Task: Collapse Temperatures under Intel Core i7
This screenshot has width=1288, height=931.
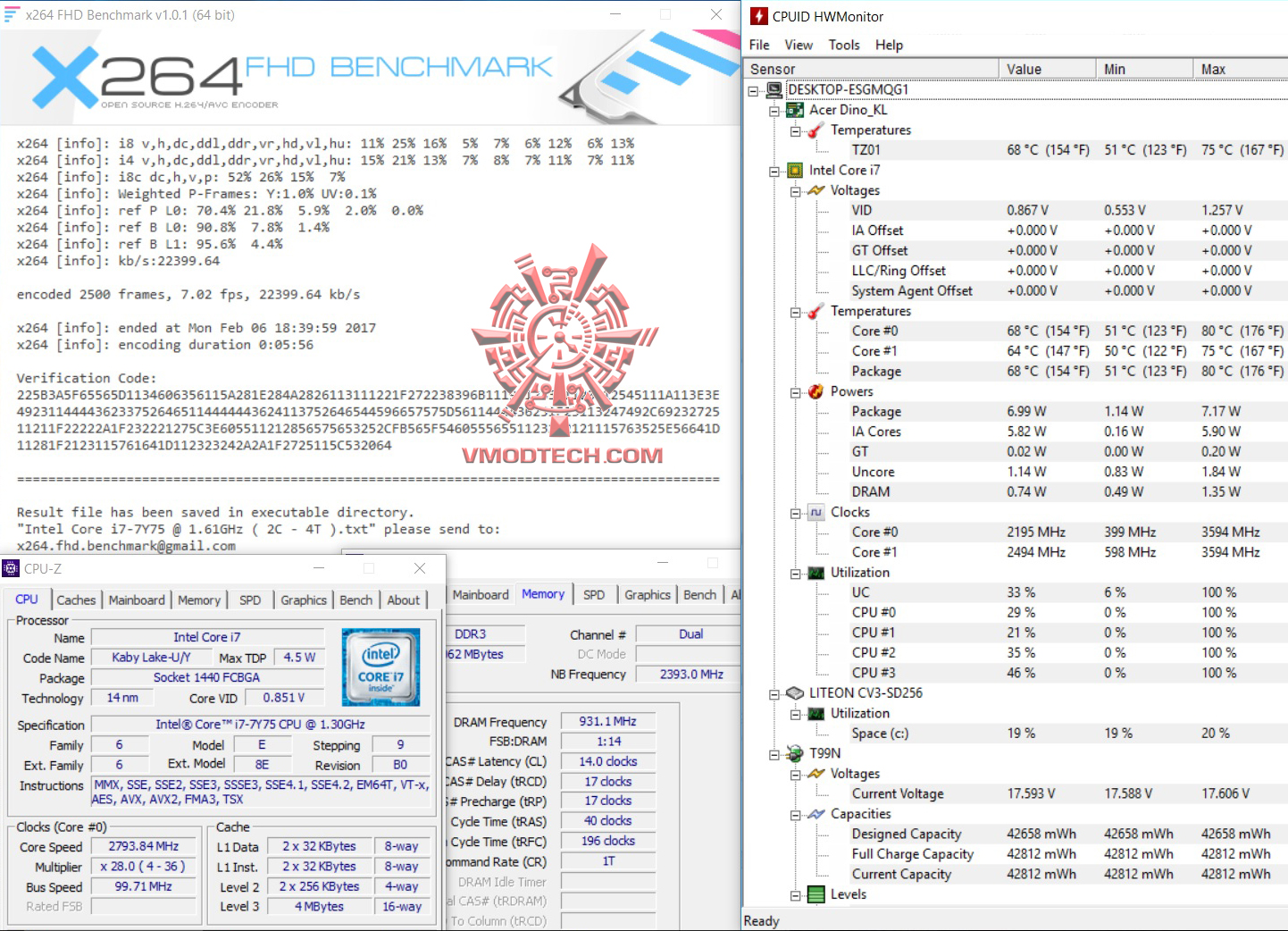Action: (795, 312)
